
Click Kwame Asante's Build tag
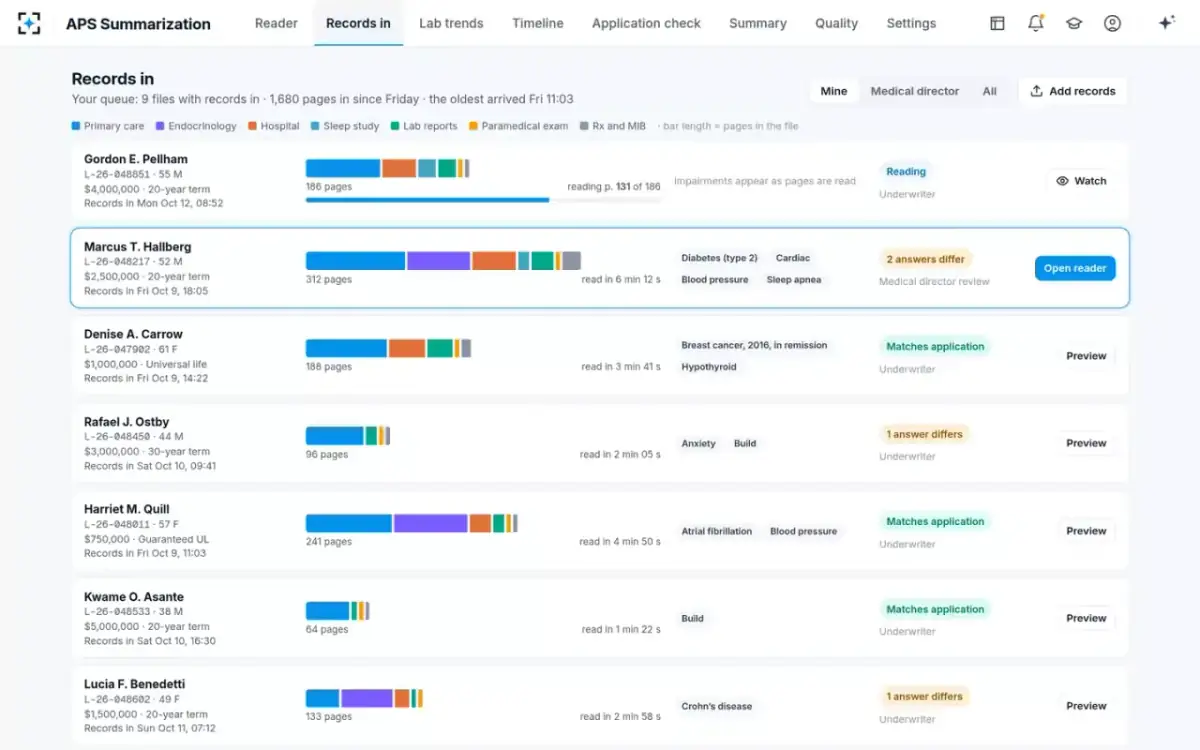(693, 618)
